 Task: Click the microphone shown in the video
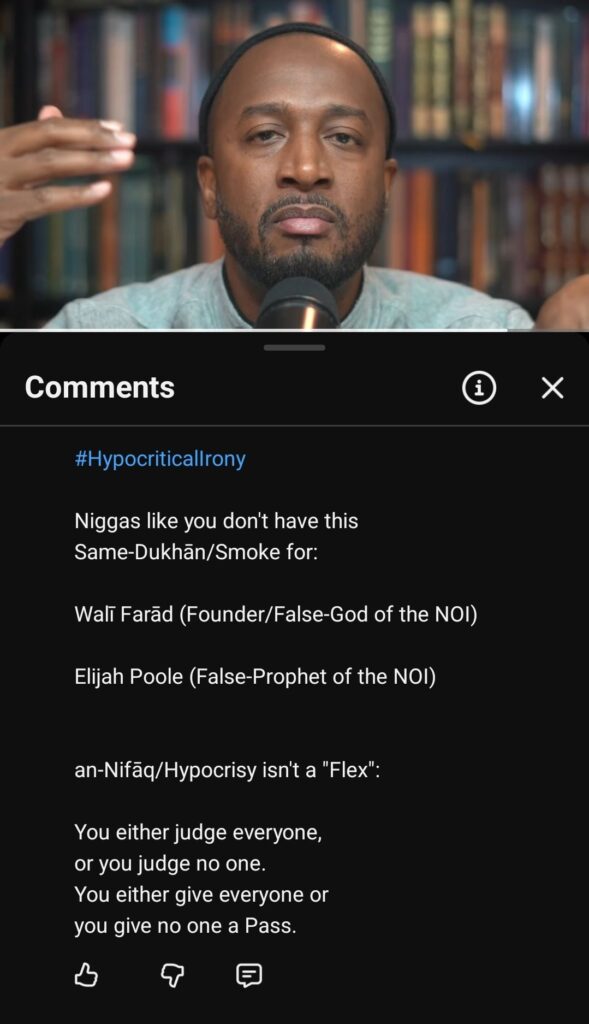[x=298, y=304]
